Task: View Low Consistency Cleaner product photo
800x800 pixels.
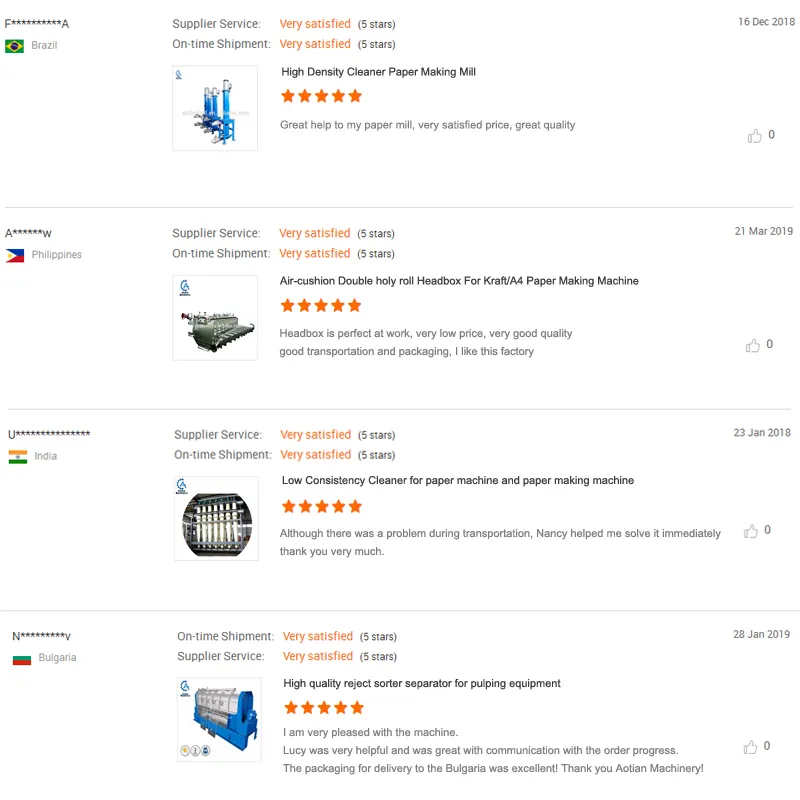Action: 216,518
